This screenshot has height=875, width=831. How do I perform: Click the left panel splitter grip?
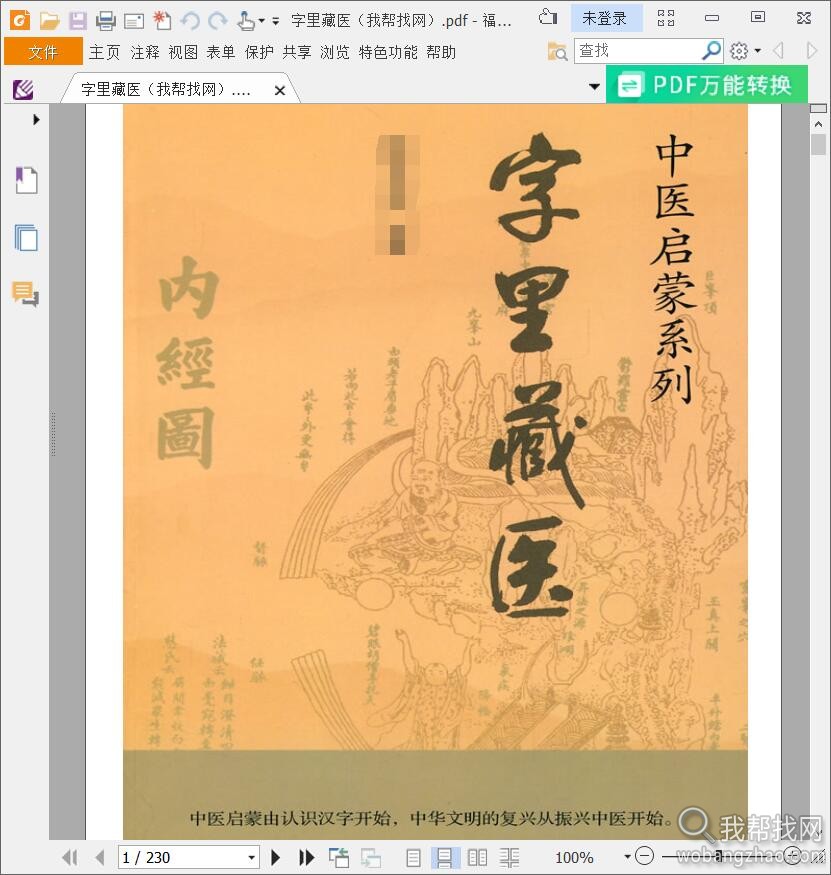tap(54, 434)
